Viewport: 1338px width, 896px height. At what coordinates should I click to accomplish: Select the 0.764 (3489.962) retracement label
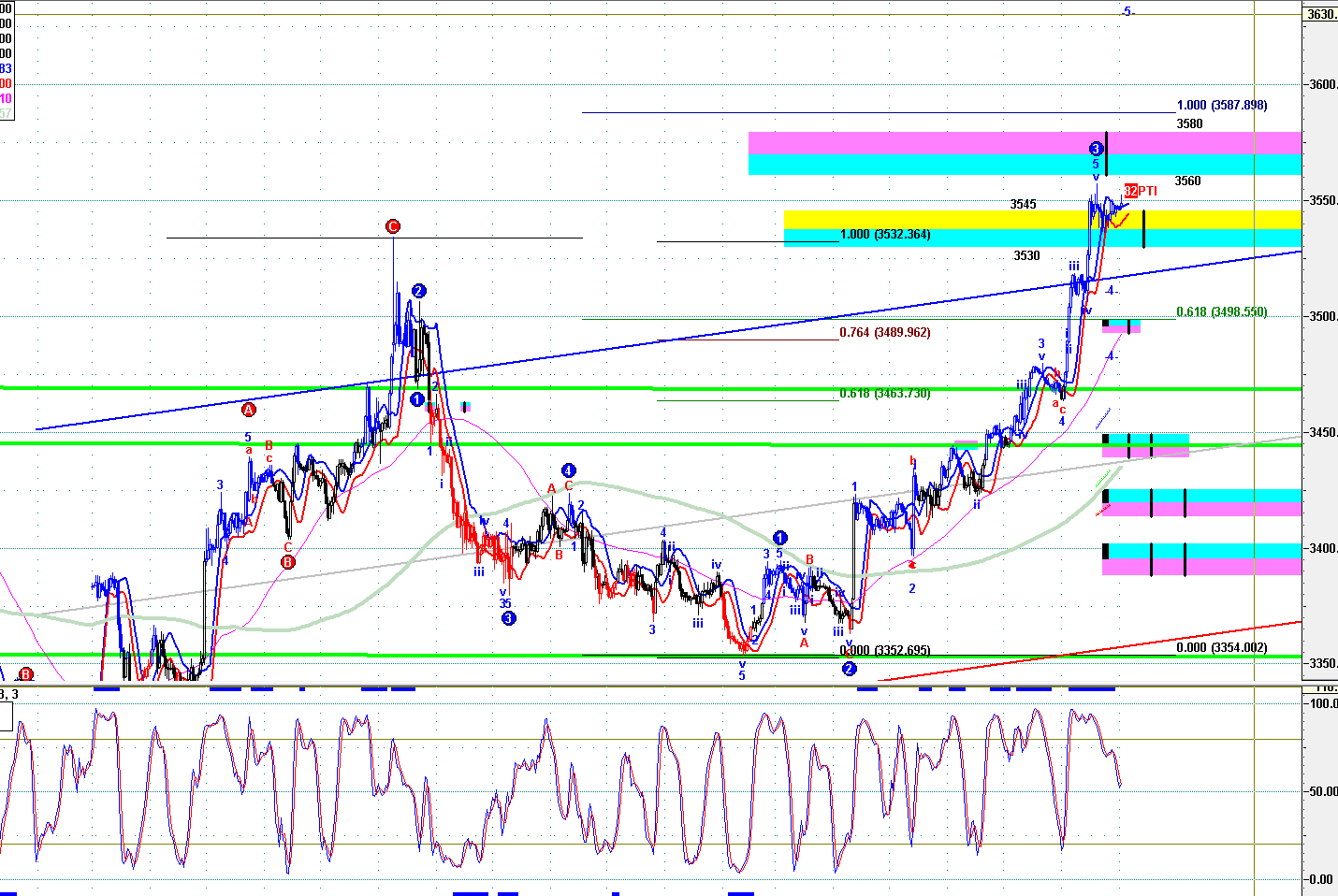click(884, 333)
